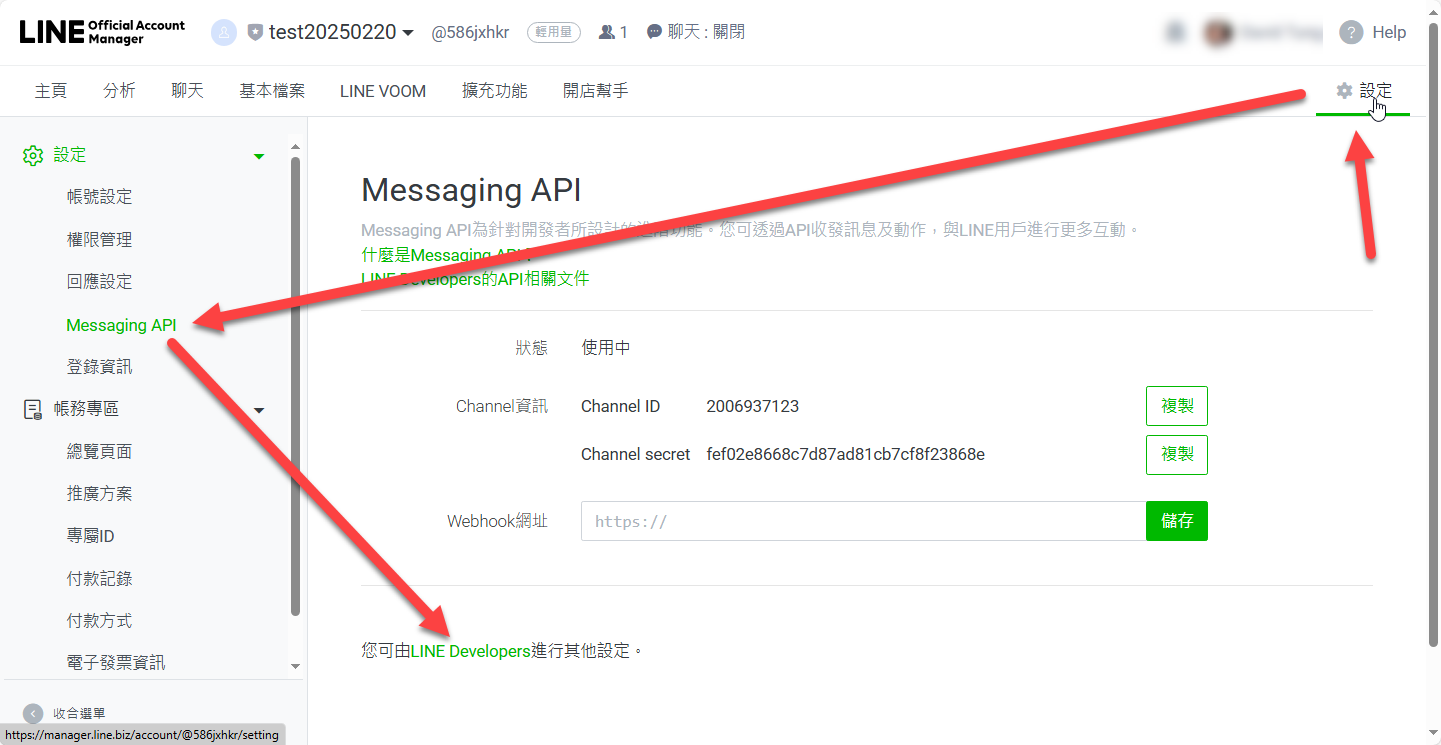The height and width of the screenshot is (745, 1441).
Task: Click the 聊天 : 關閉 chat status icon
Action: (x=654, y=32)
